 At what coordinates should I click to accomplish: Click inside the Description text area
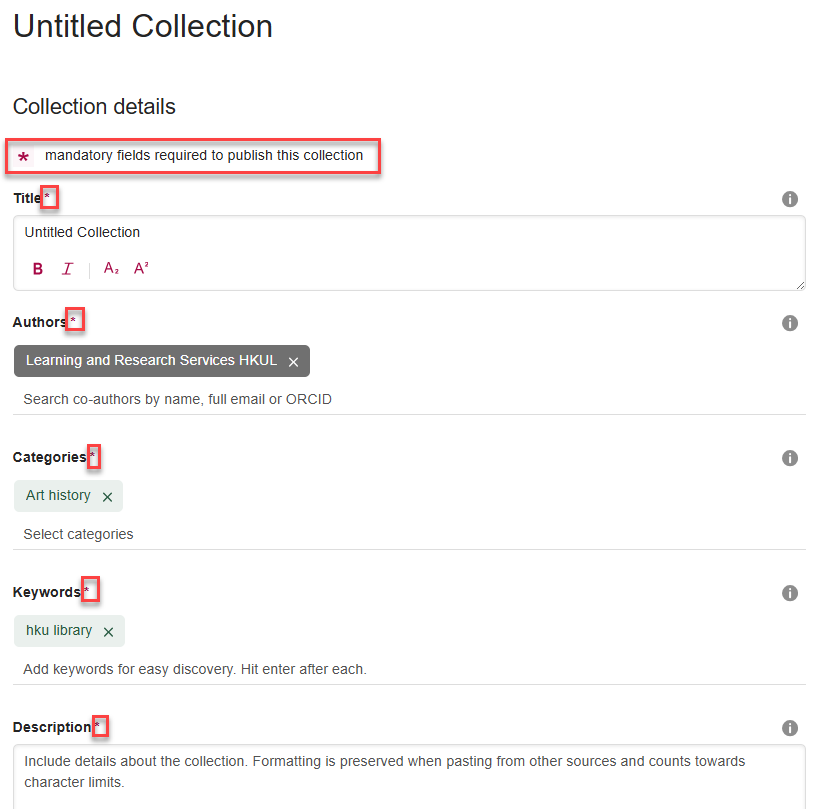[x=400, y=780]
